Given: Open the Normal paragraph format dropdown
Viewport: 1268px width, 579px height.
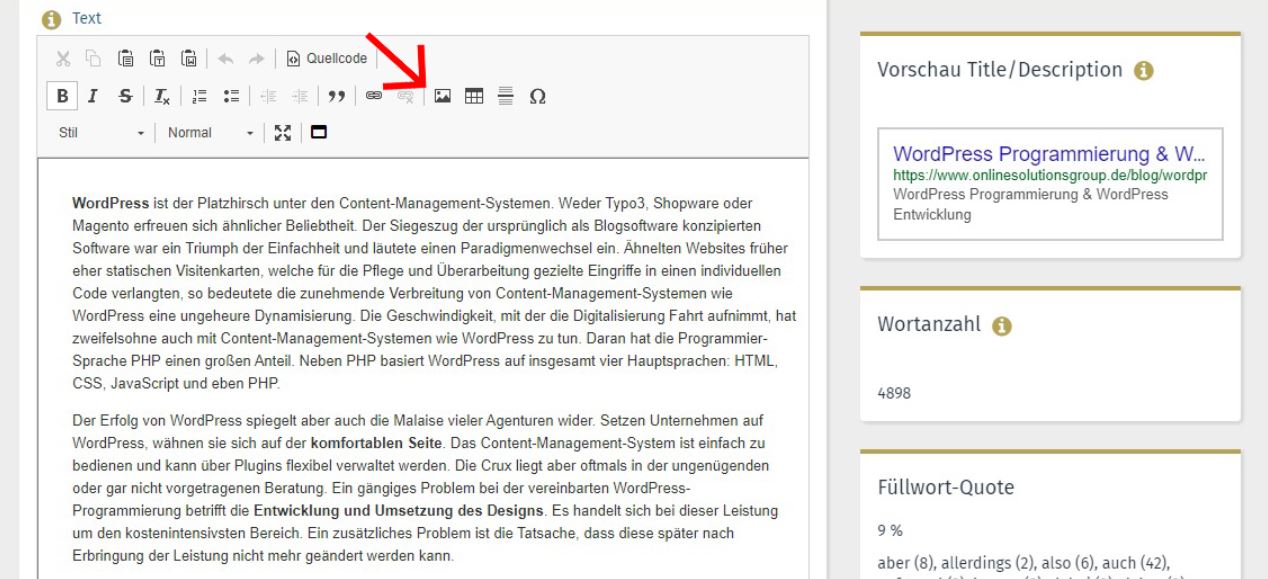Looking at the screenshot, I should click(208, 132).
